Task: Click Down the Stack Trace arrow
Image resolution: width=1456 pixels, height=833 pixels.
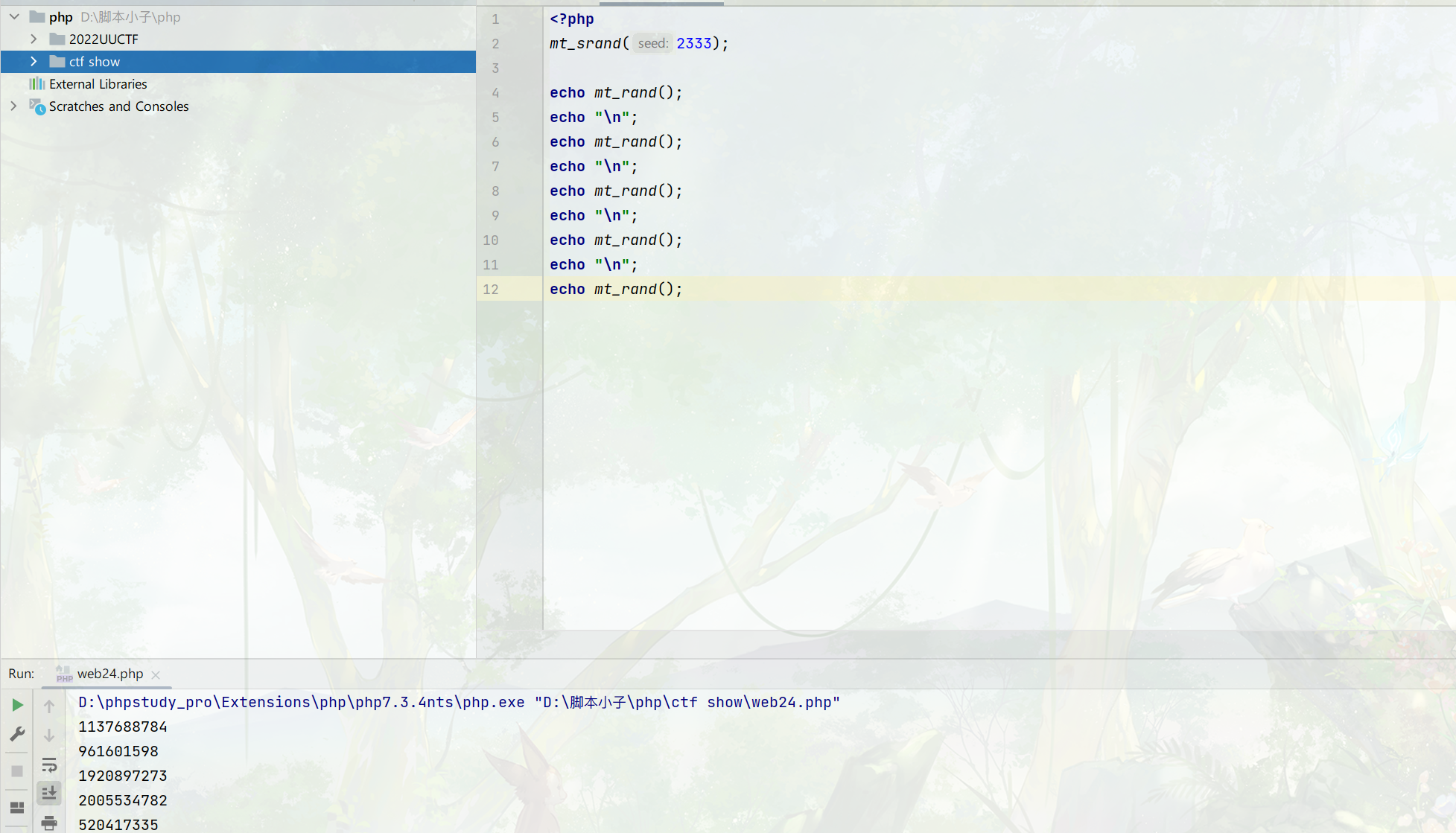Action: [49, 735]
